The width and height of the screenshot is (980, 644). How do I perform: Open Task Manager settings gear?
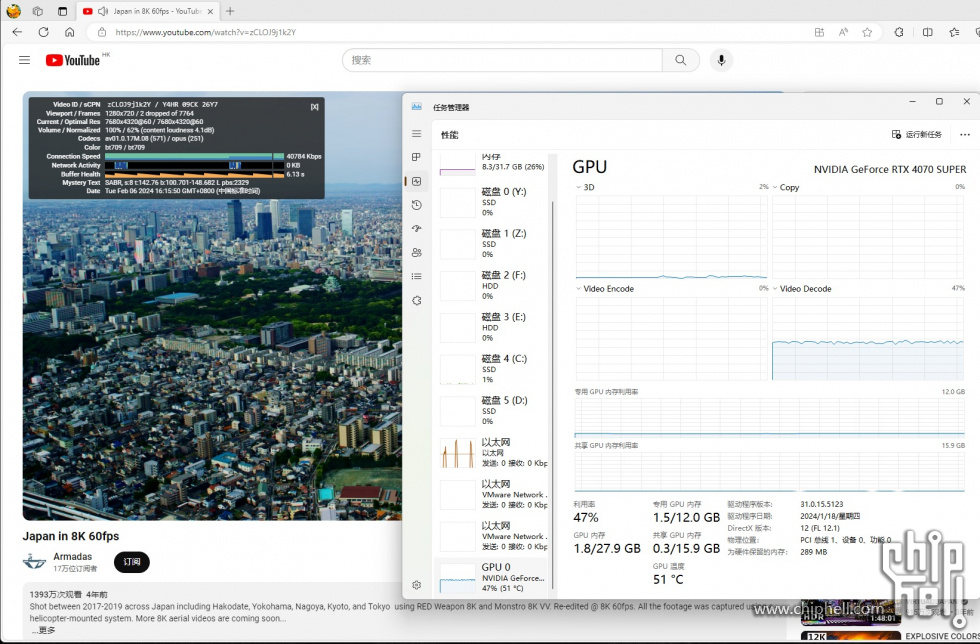(417, 585)
